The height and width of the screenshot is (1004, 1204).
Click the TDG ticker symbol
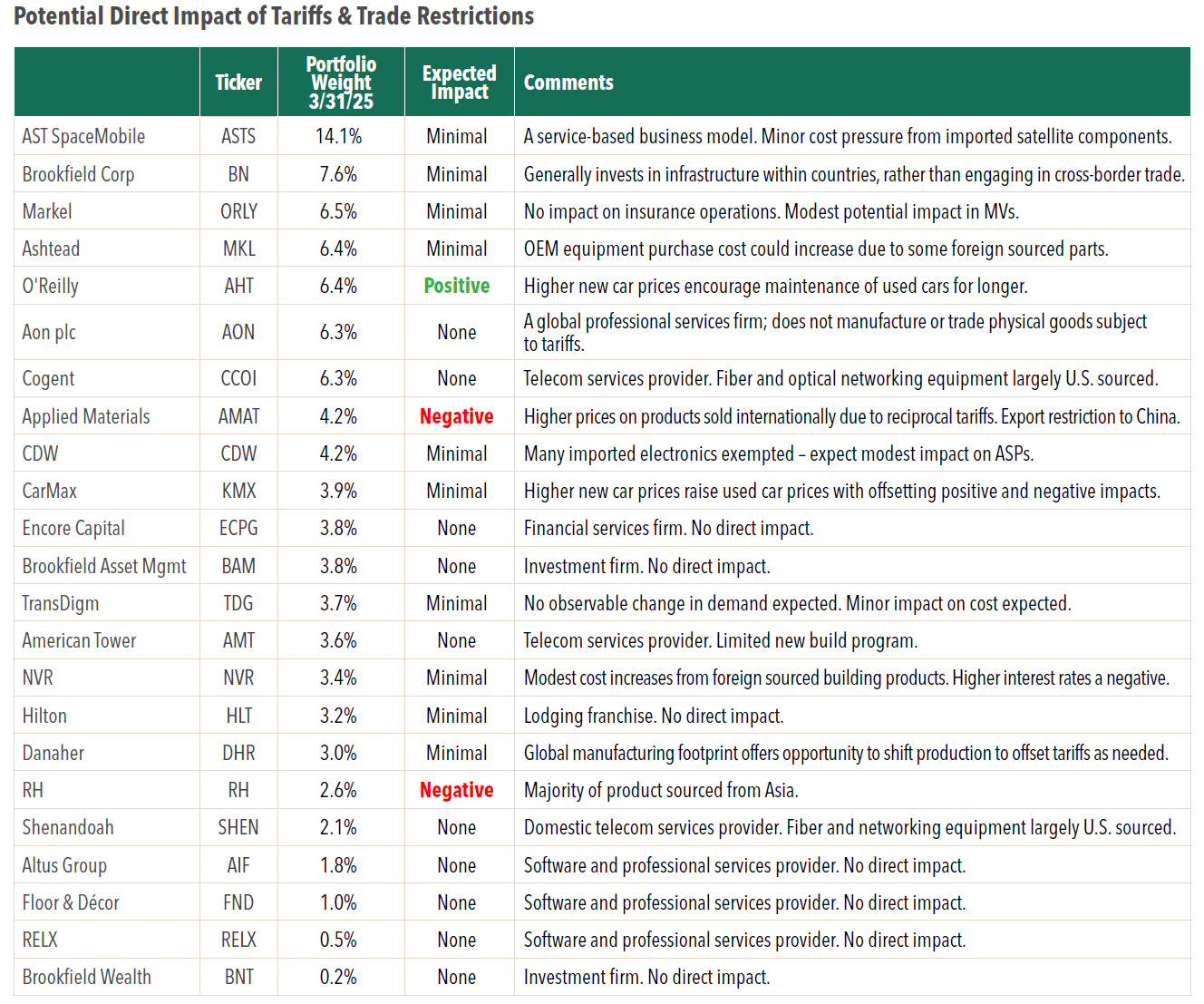(x=238, y=603)
